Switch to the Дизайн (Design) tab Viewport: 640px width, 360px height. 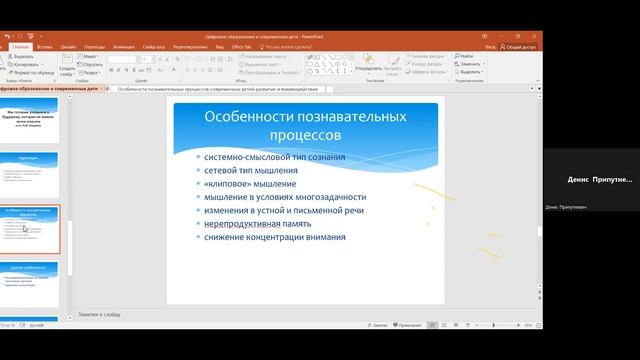pos(68,47)
